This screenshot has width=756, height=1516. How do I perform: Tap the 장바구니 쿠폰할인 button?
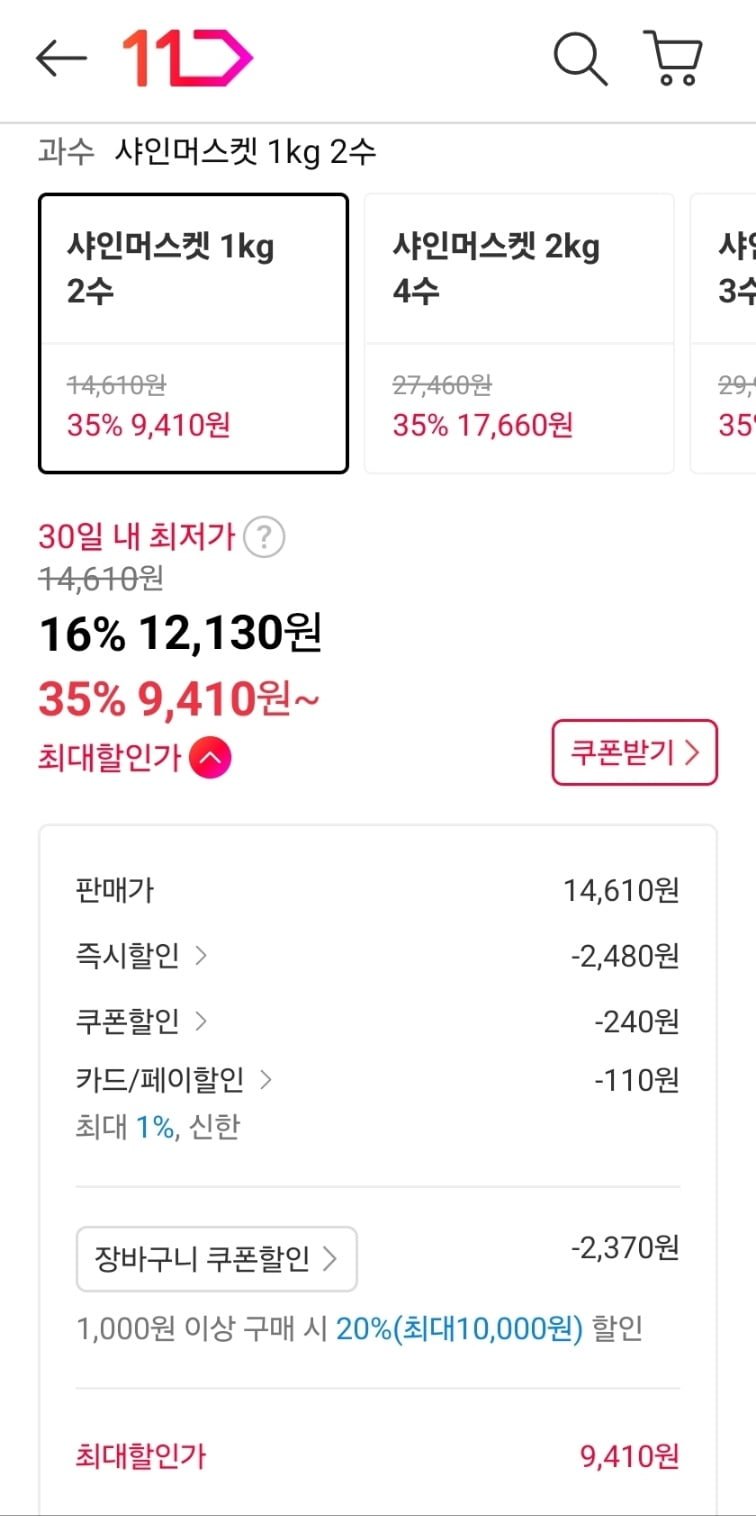click(216, 1258)
